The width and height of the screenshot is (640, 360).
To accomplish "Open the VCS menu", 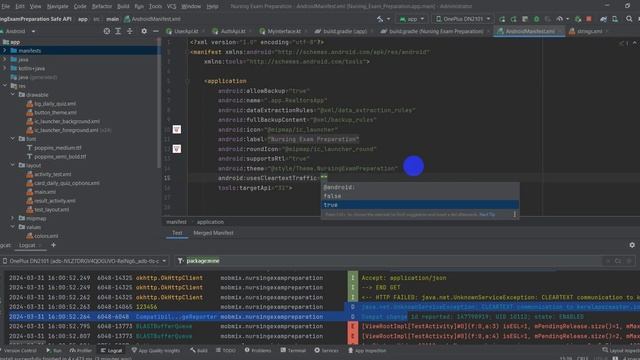I will (172, 6).
